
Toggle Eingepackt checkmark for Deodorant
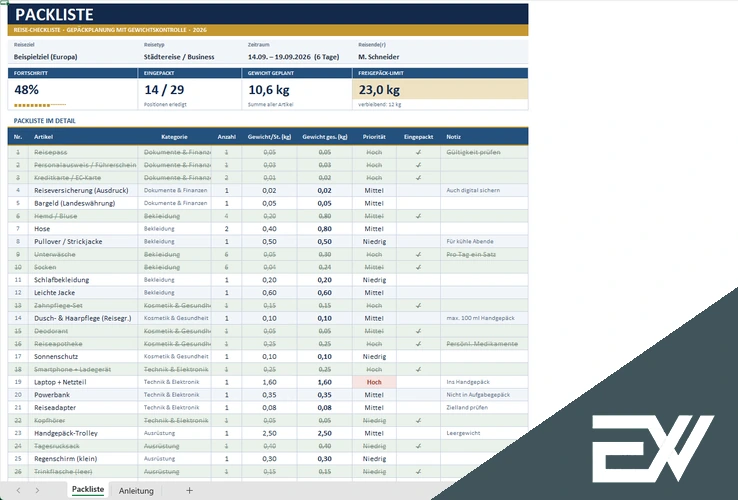(x=418, y=331)
